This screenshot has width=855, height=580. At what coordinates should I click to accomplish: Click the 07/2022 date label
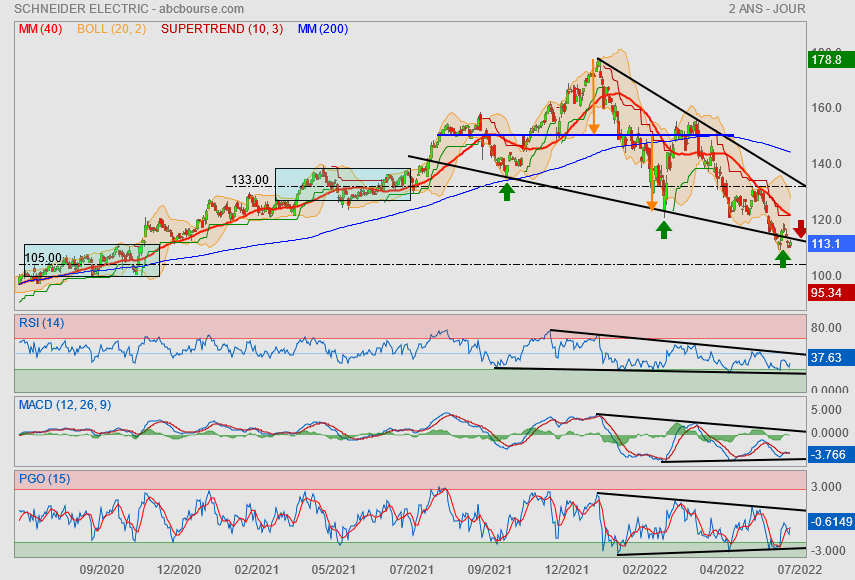coord(799,570)
